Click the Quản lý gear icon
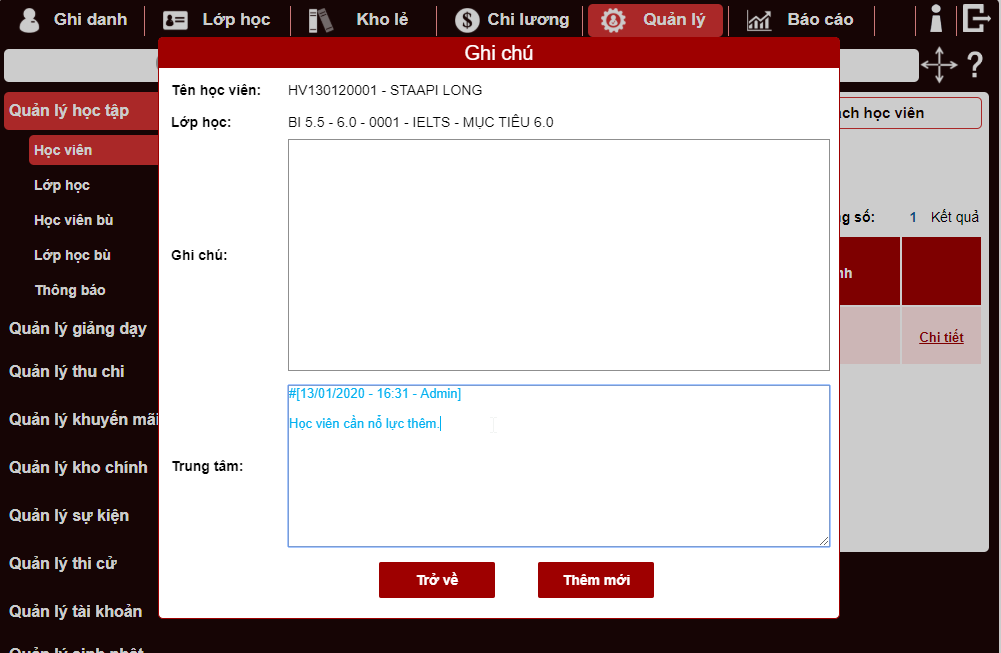The height and width of the screenshot is (653, 1001). (x=613, y=20)
